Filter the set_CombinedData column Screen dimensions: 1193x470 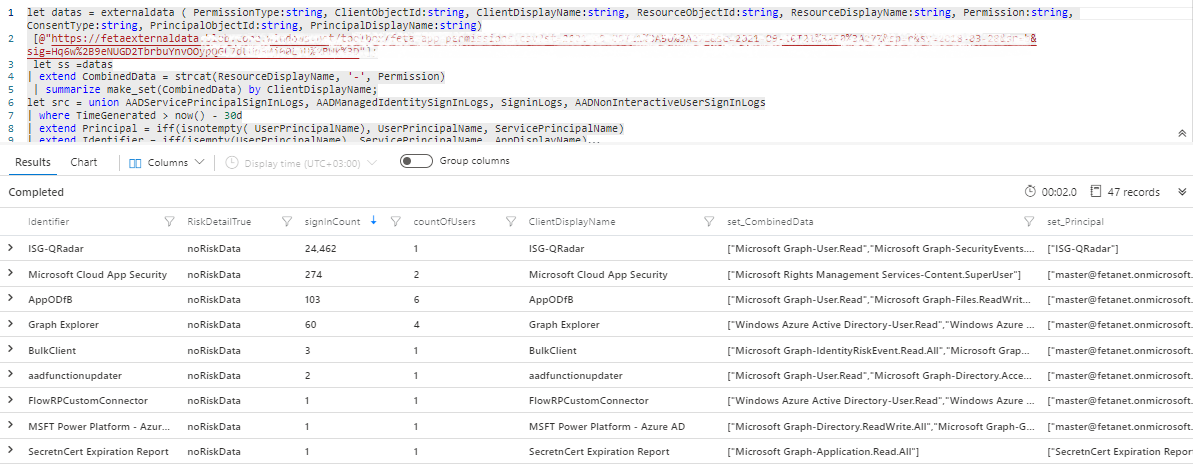click(1029, 222)
